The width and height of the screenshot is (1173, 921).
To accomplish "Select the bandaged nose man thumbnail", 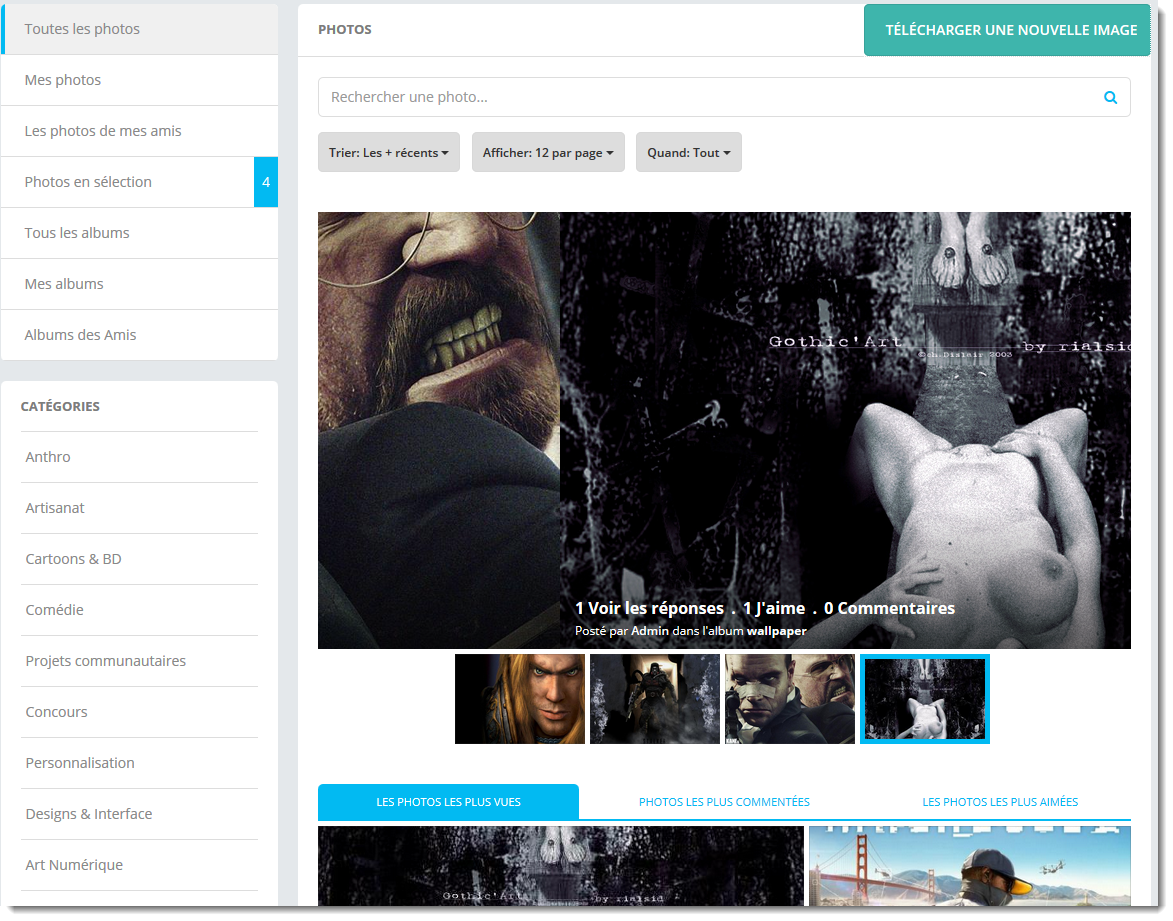I will click(x=789, y=699).
